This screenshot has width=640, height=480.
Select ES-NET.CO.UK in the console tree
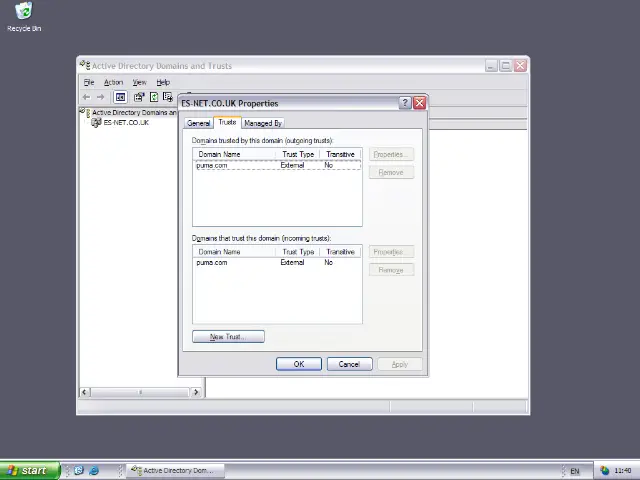(x=126, y=122)
